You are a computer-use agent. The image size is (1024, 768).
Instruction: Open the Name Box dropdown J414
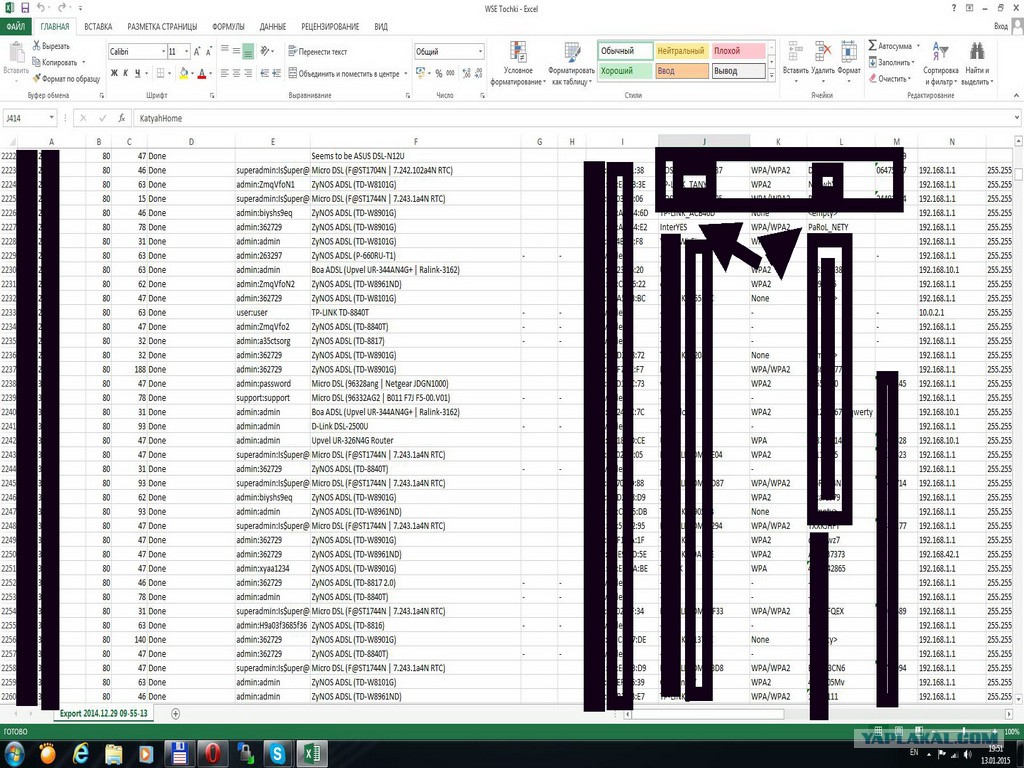[x=51, y=118]
